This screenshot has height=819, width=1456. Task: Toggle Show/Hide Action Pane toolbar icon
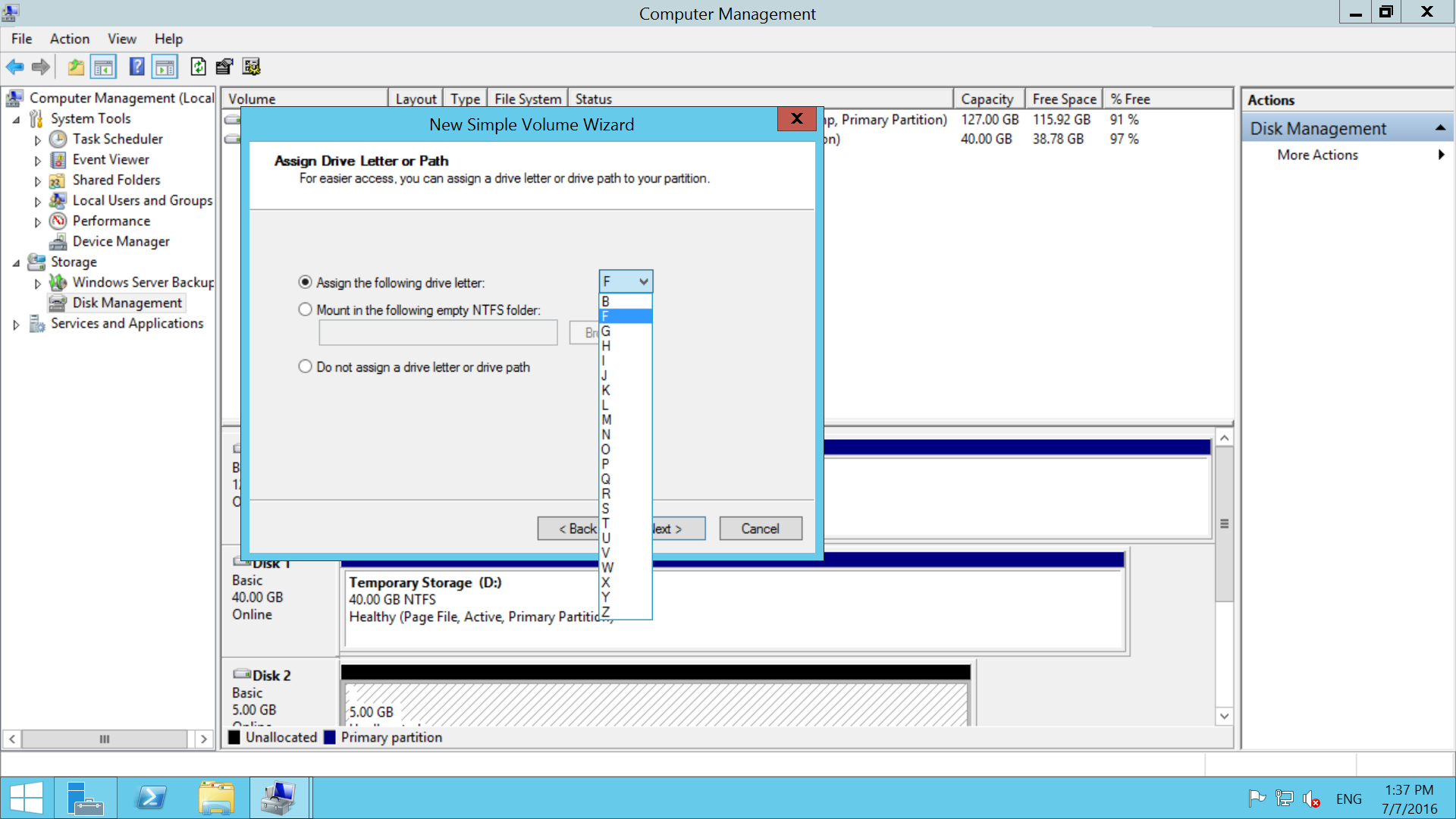point(165,67)
